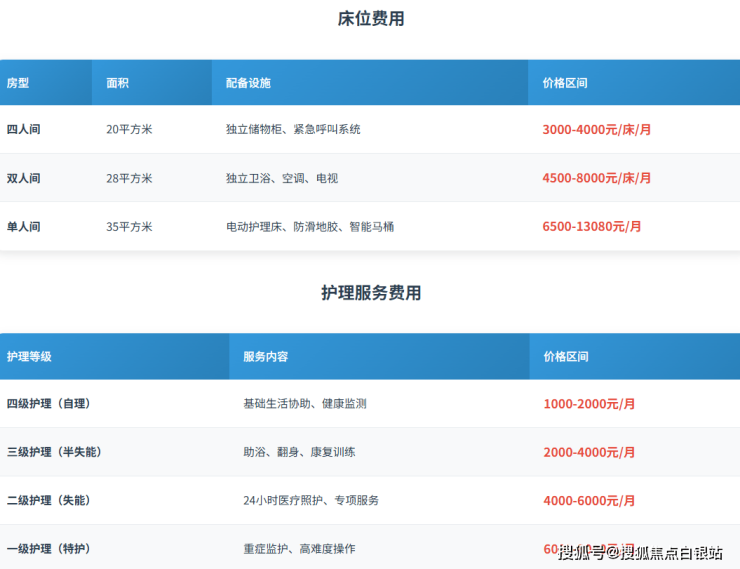Select the 单人间 room type row
Image resolution: width=740 pixels, height=569 pixels.
24,227
